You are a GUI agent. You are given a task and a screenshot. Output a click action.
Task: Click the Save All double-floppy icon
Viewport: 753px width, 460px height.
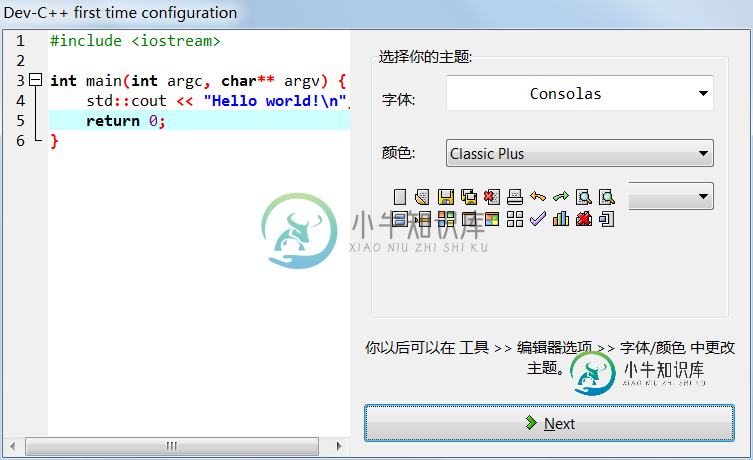click(469, 197)
